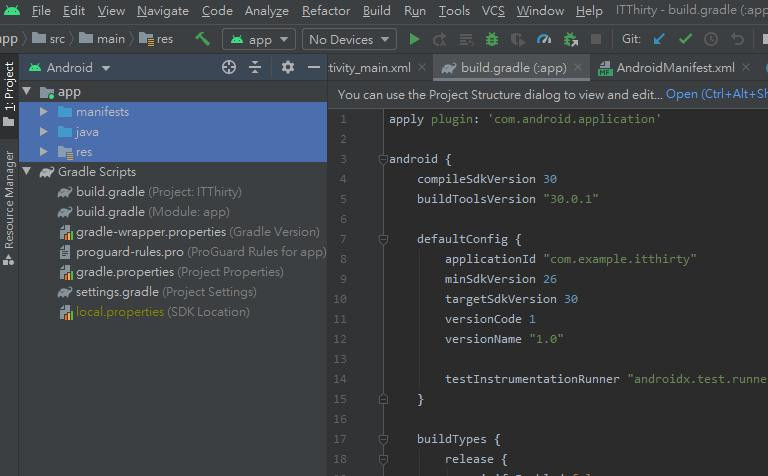Hide the Project panel with minus icon

[x=313, y=67]
